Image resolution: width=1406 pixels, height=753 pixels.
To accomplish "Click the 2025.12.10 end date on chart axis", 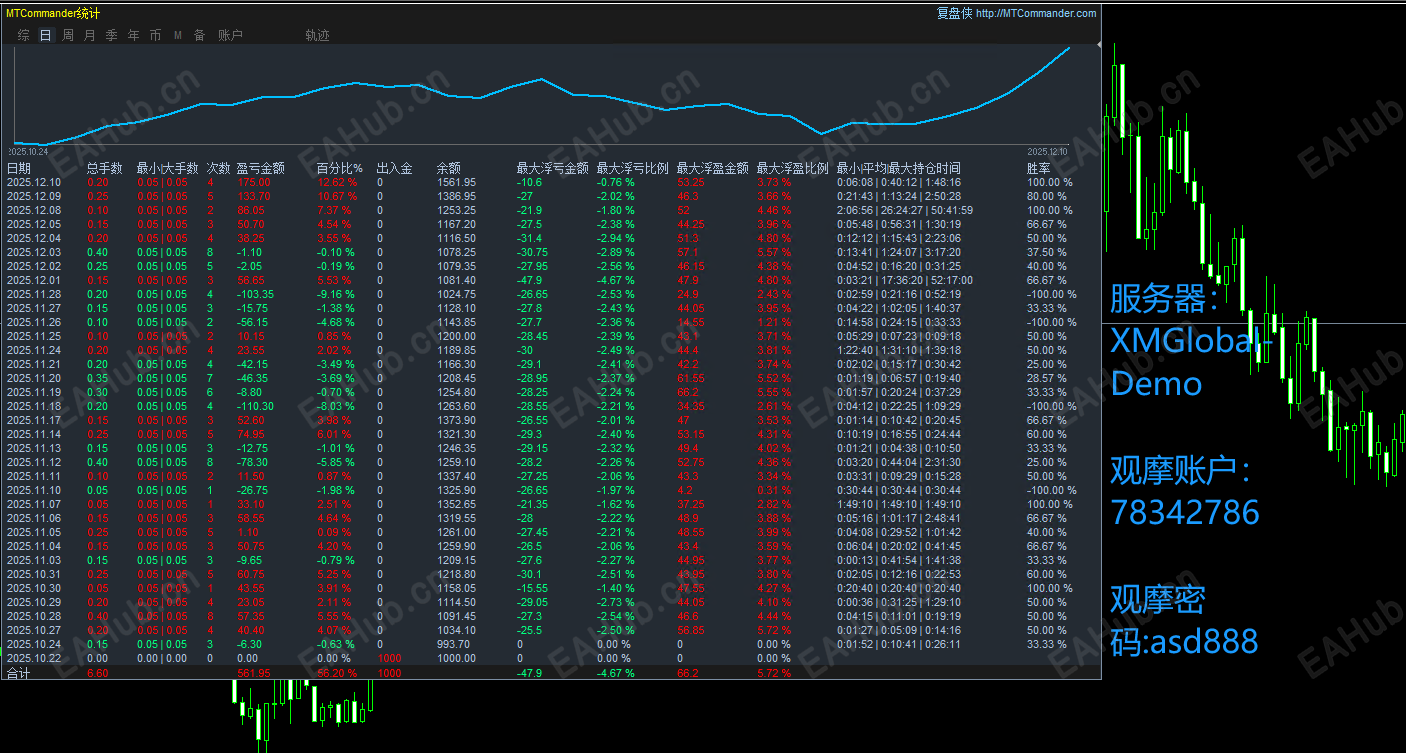I will (1048, 151).
